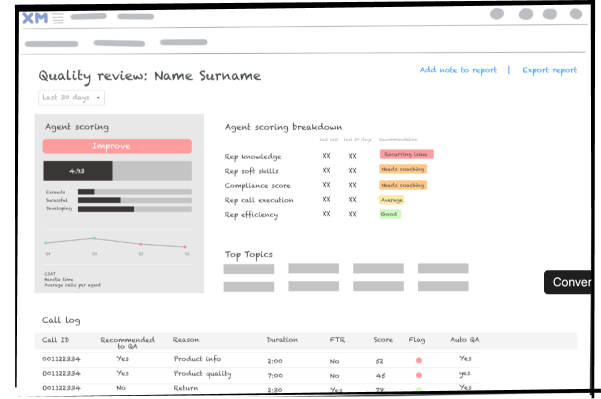Click the black Conver button at right edge
The image size is (601, 399).
[x=568, y=282]
